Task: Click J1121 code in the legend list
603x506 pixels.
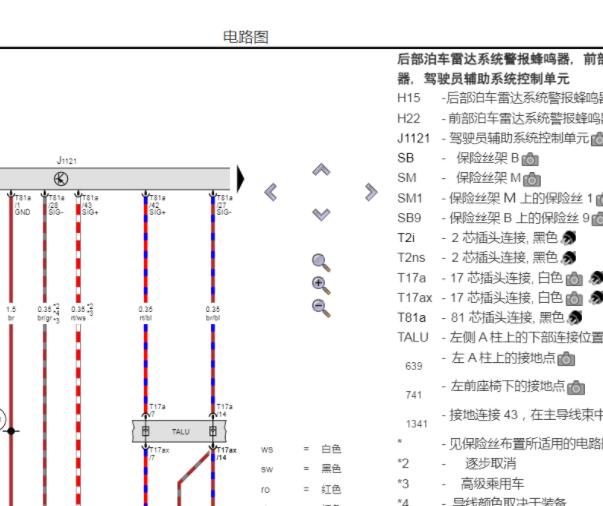Action: pos(413,138)
